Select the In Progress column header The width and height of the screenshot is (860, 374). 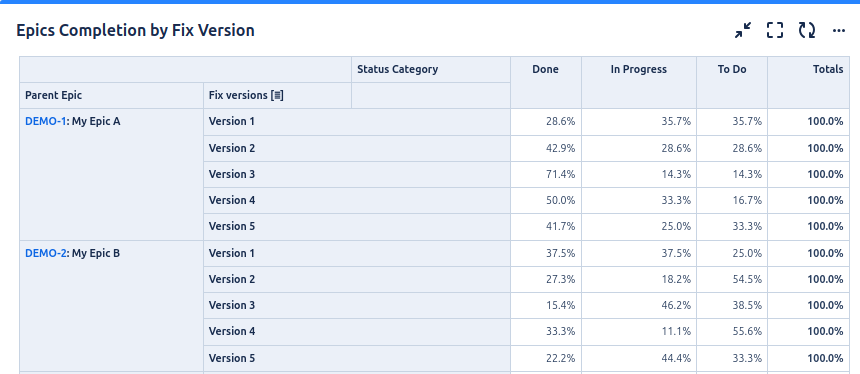point(639,82)
